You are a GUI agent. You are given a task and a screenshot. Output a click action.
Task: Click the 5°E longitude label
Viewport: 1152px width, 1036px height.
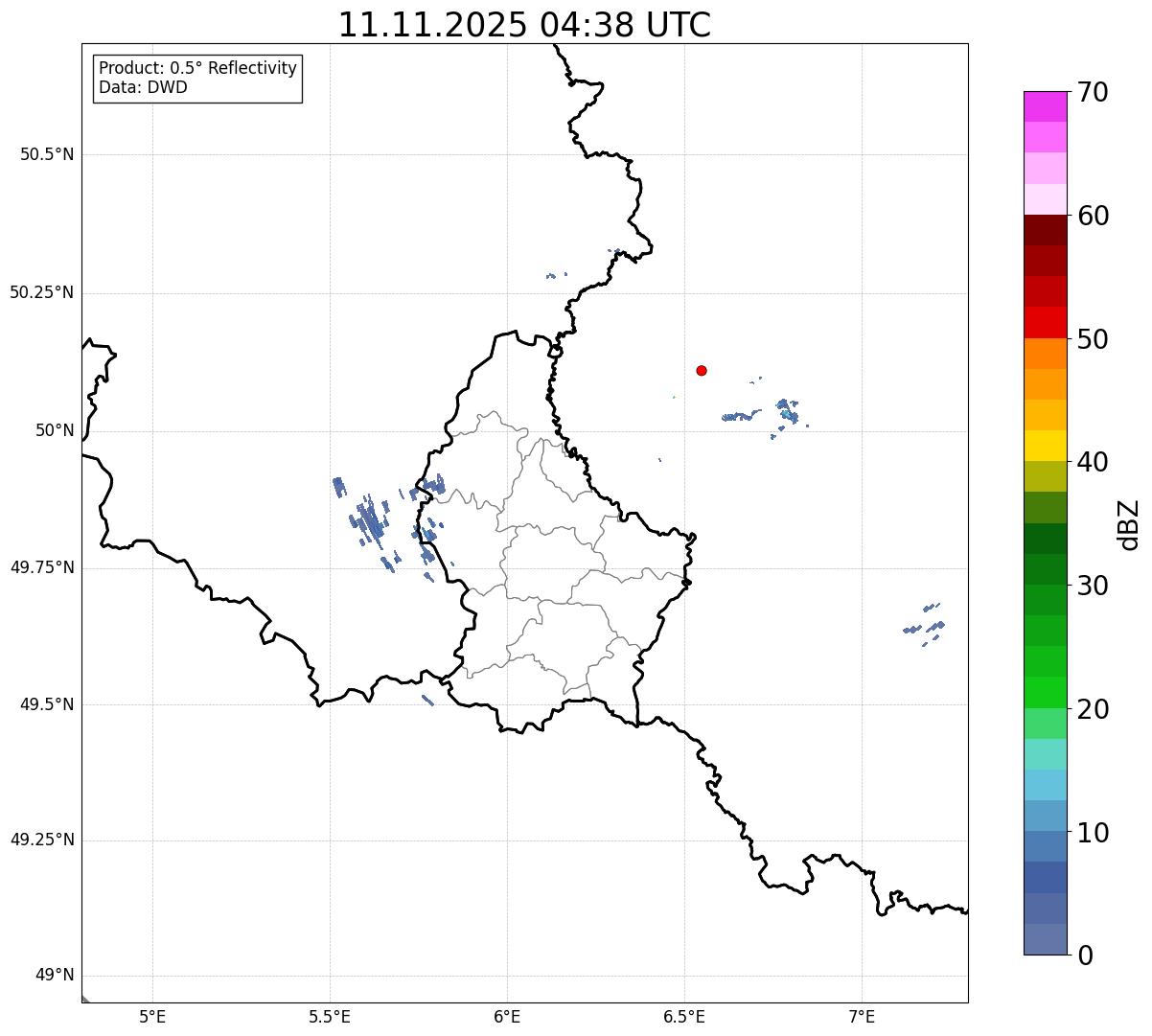(152, 1017)
